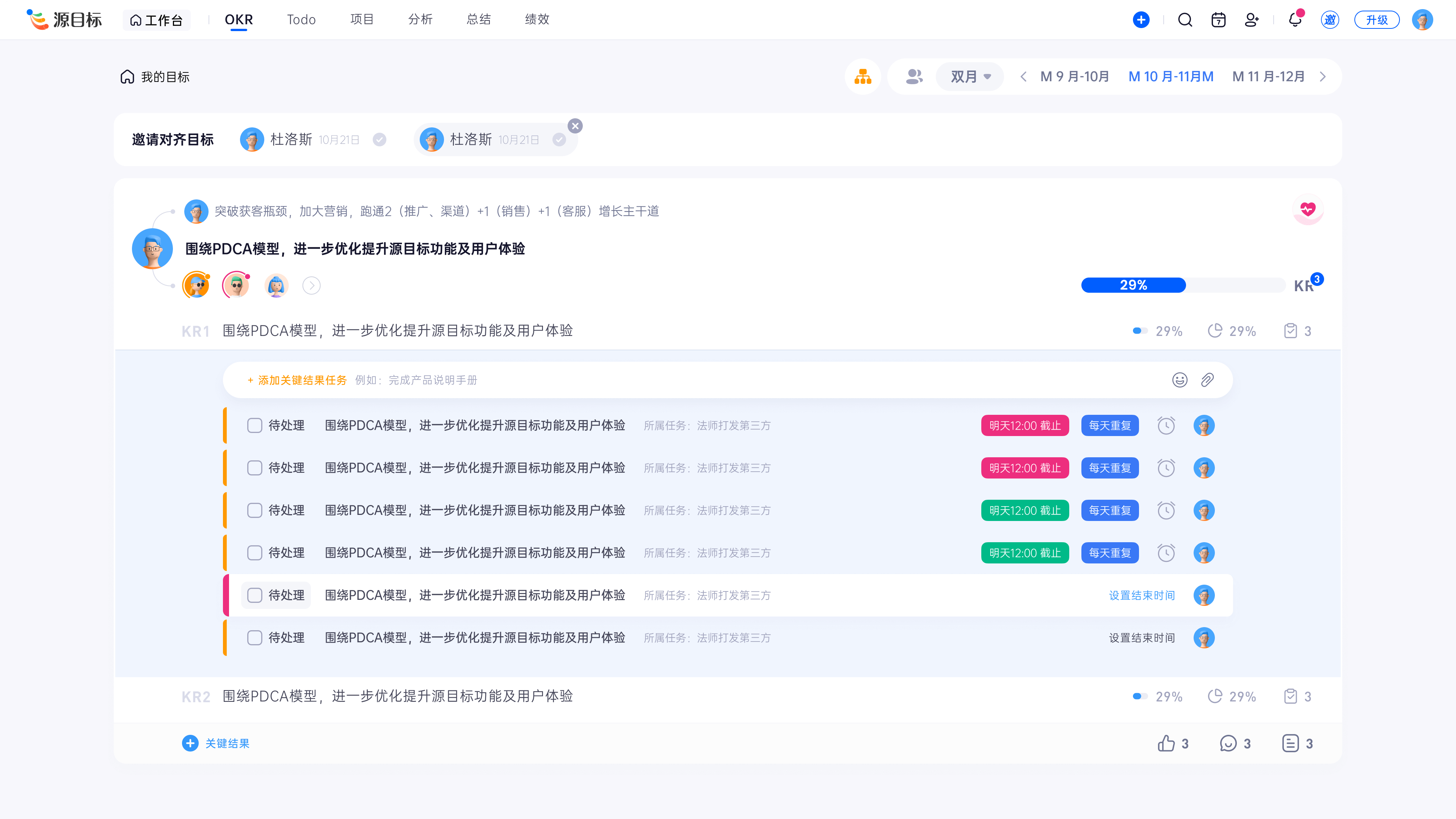This screenshot has width=1456, height=819.
Task: Switch to the Todo tab
Action: pos(301,20)
